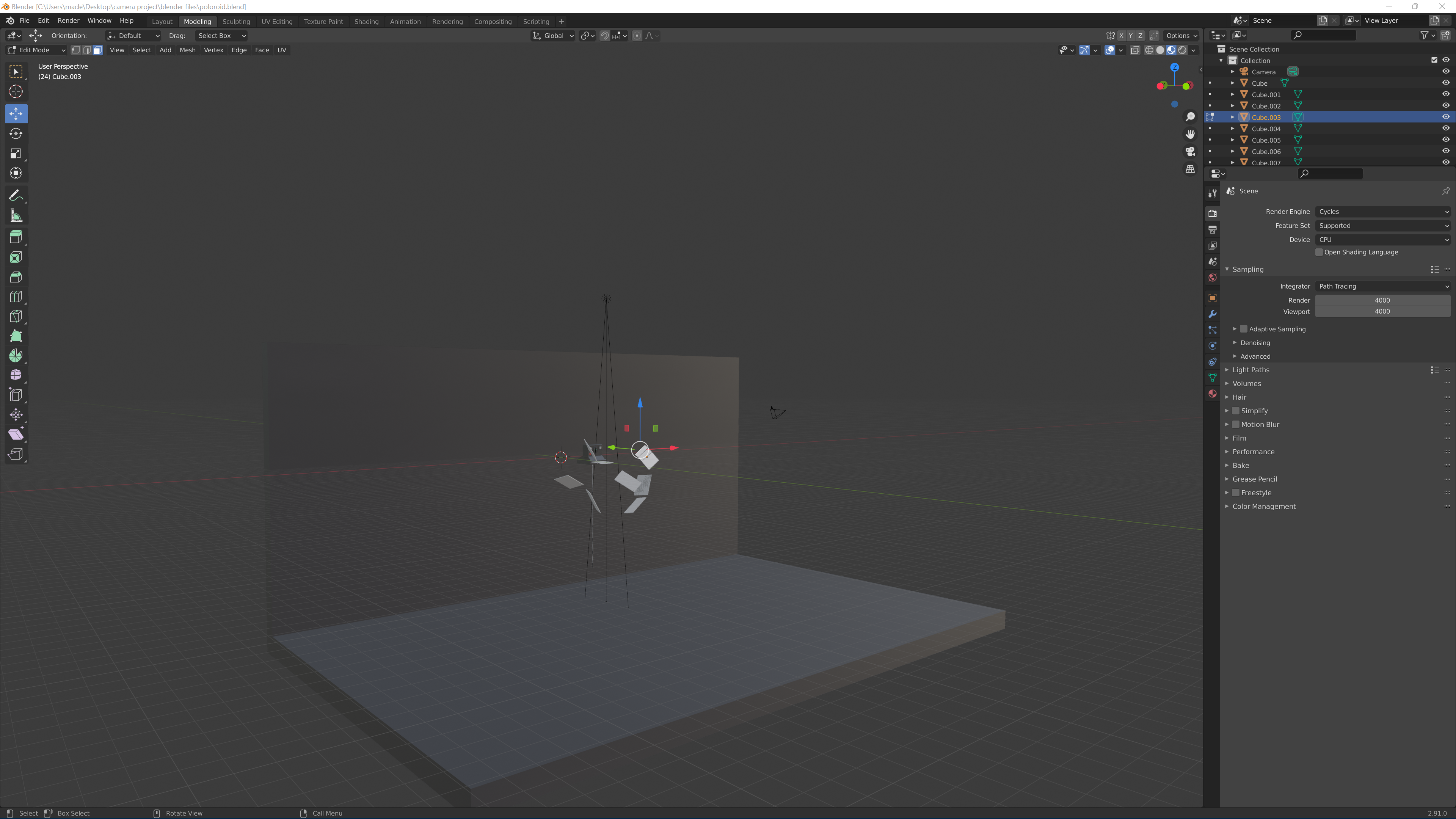
Task: Select the Loop Cut tool
Action: click(16, 297)
